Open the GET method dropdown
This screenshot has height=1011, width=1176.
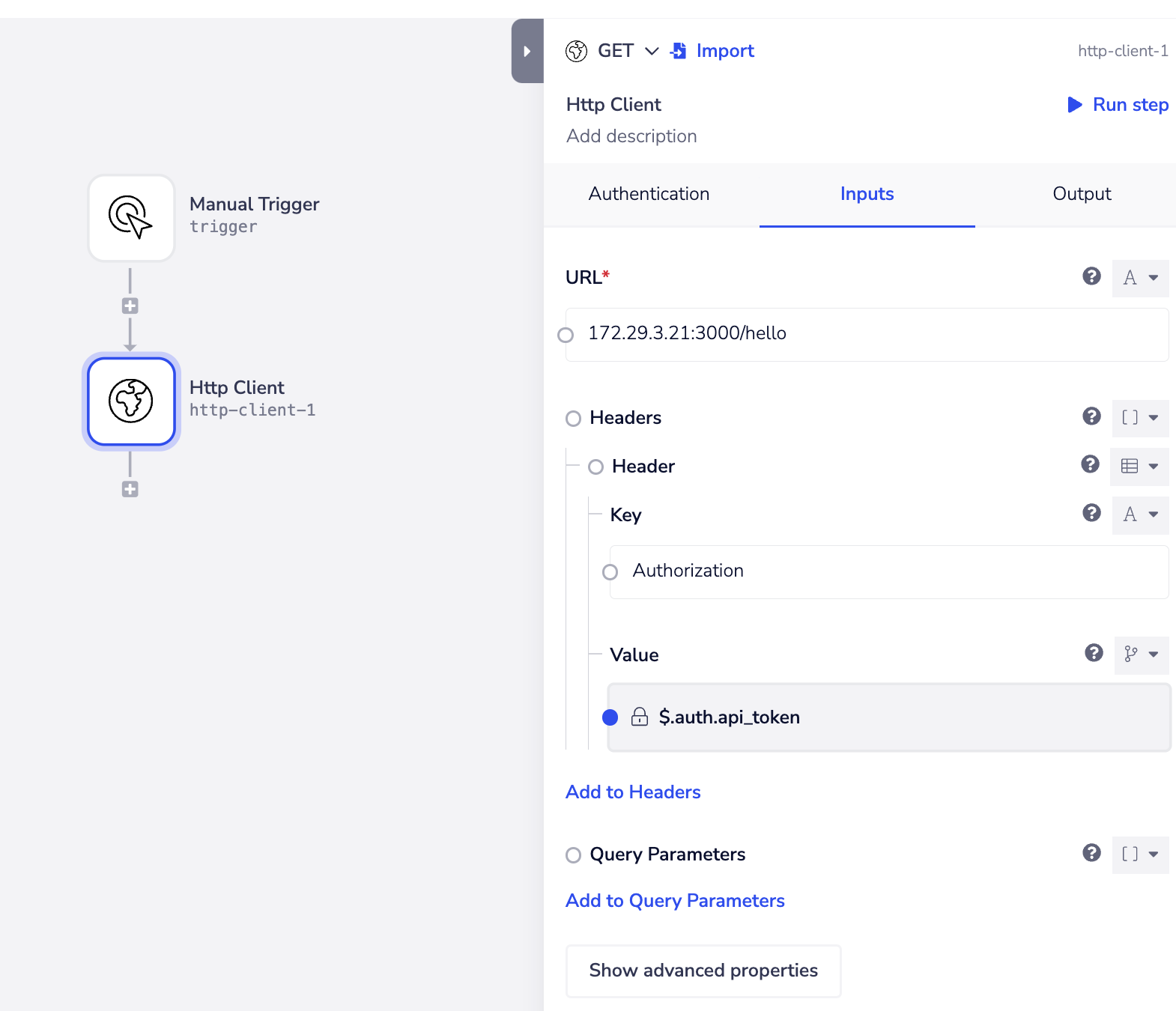(628, 51)
